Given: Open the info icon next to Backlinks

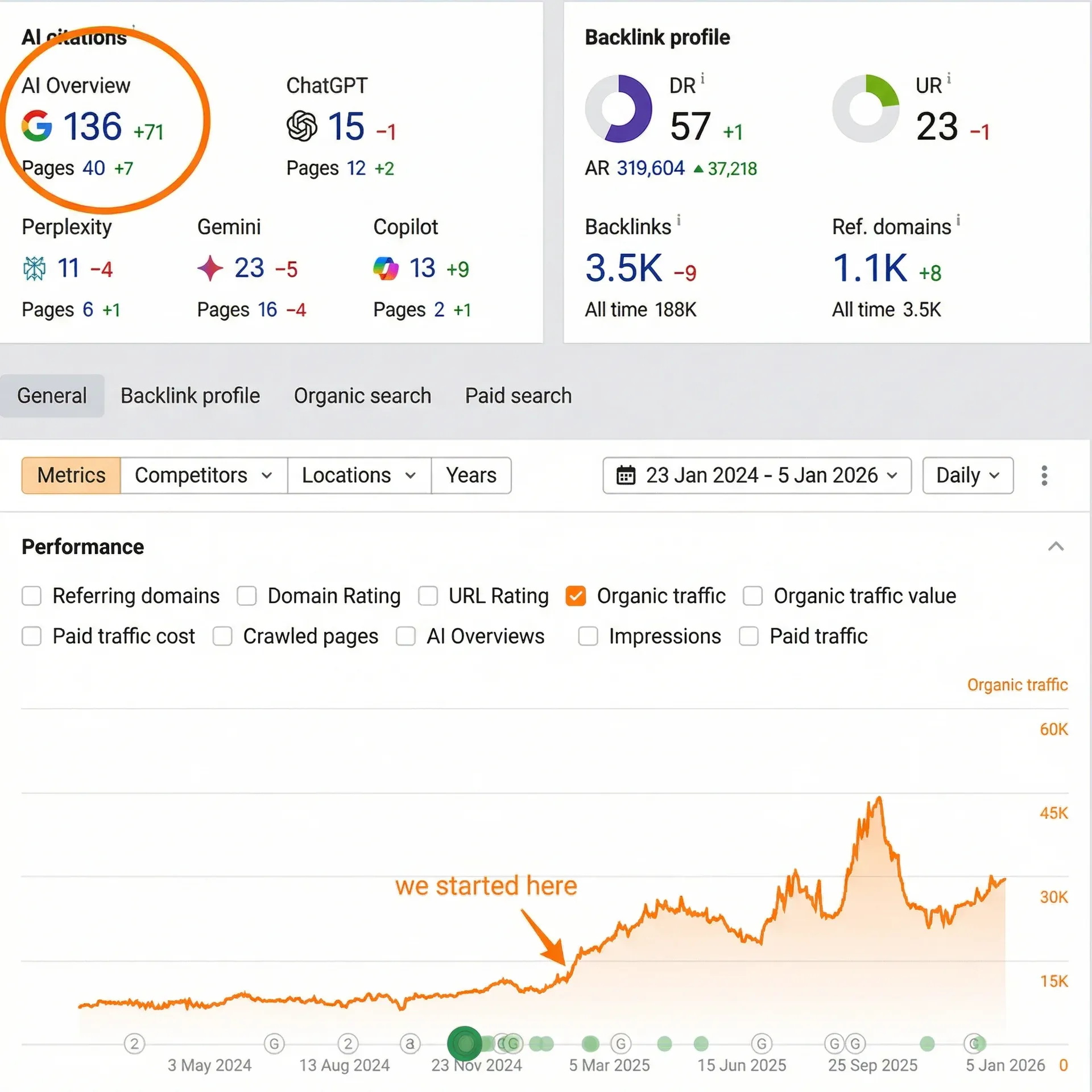Looking at the screenshot, I should click(x=679, y=220).
